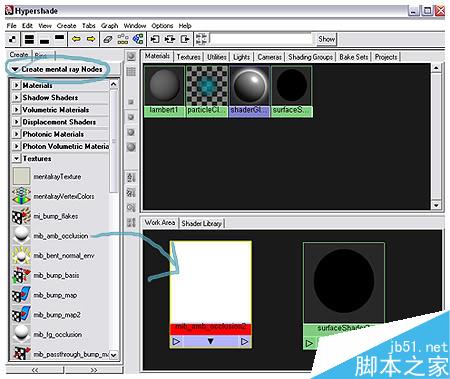The height and width of the screenshot is (379, 450).
Task: Show input and output connections icon
Action: 170,39
